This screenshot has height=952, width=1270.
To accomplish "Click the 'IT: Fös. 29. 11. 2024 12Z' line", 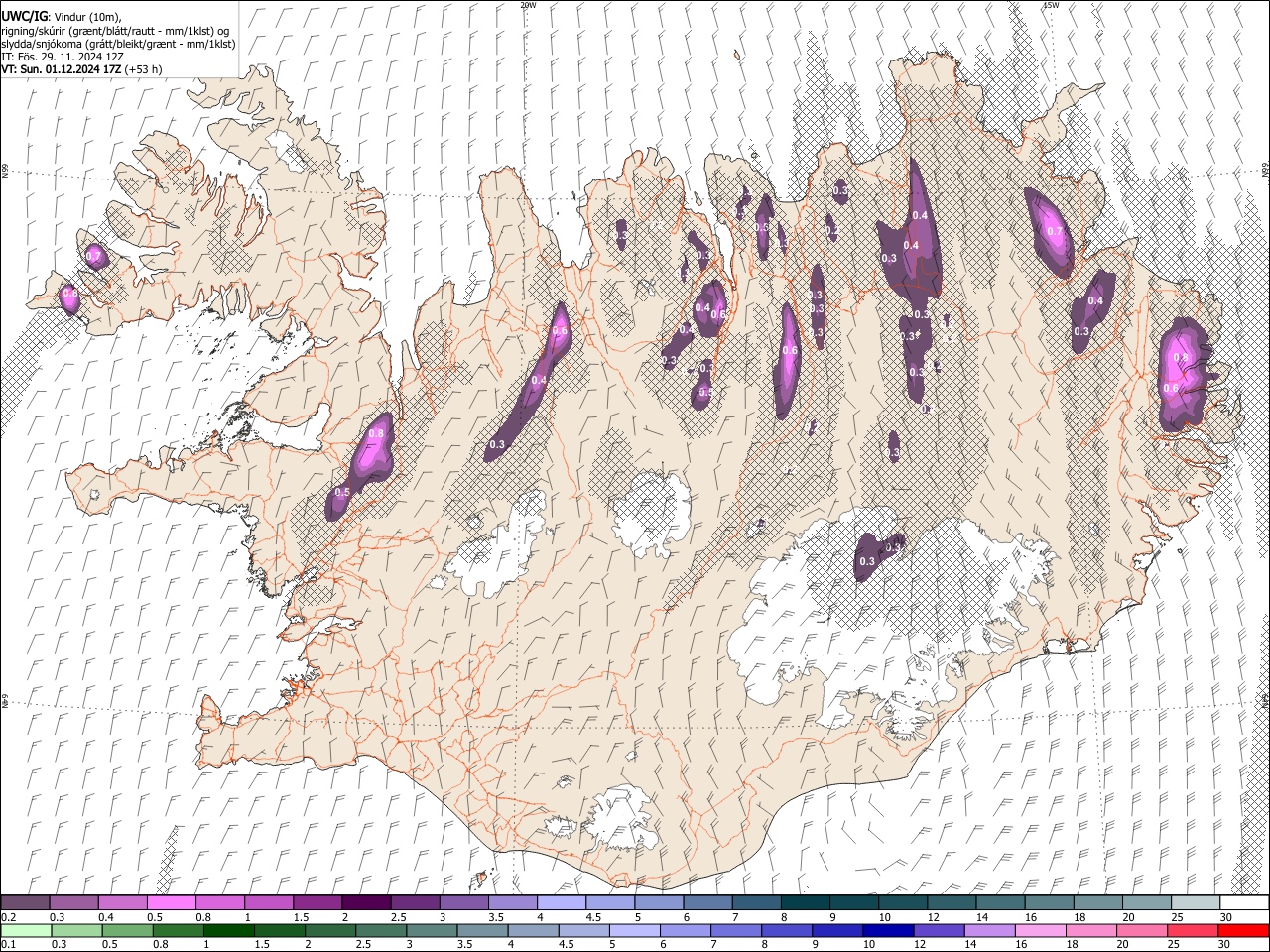I will coord(62,57).
